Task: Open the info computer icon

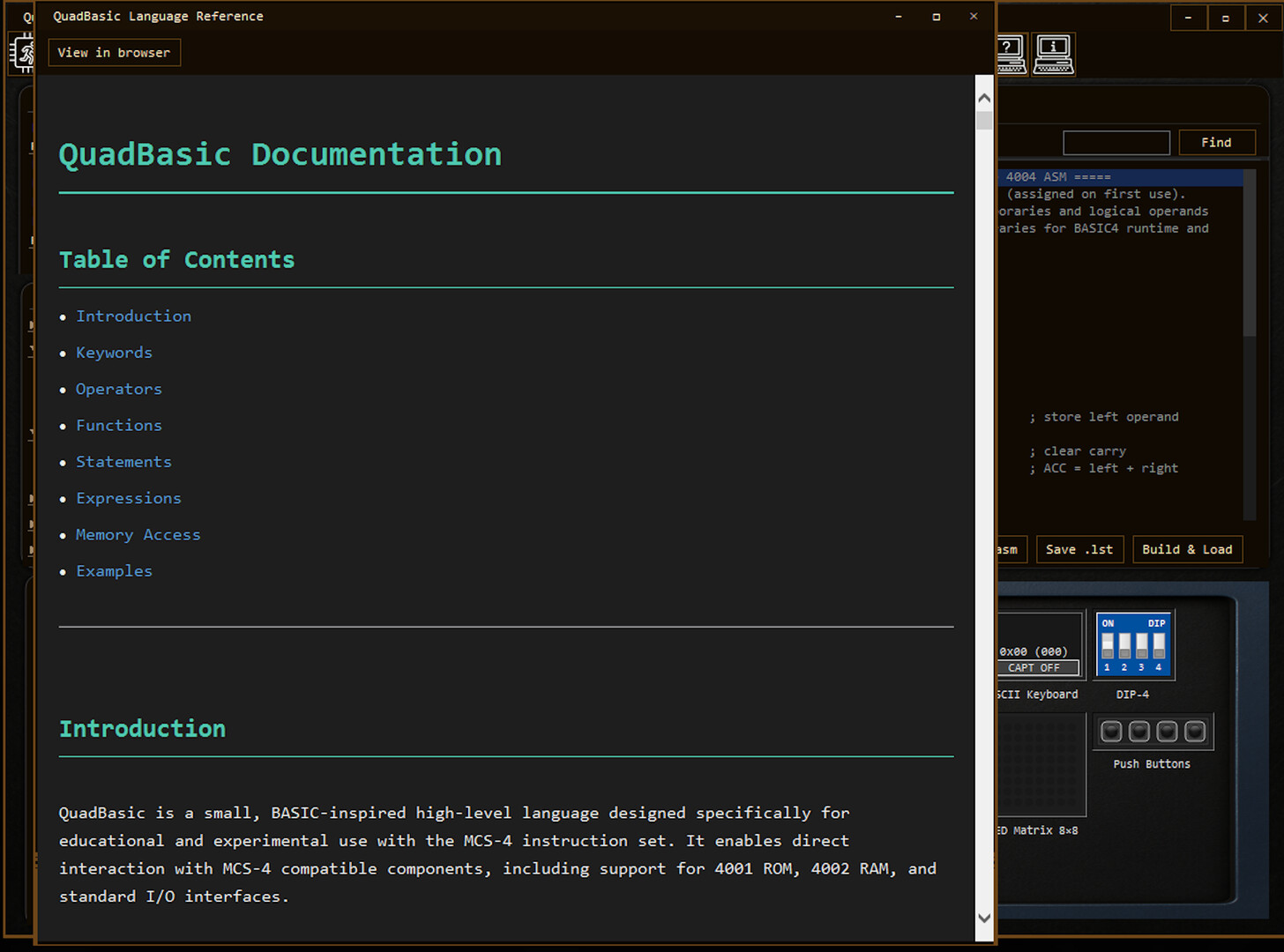Action: click(1053, 55)
